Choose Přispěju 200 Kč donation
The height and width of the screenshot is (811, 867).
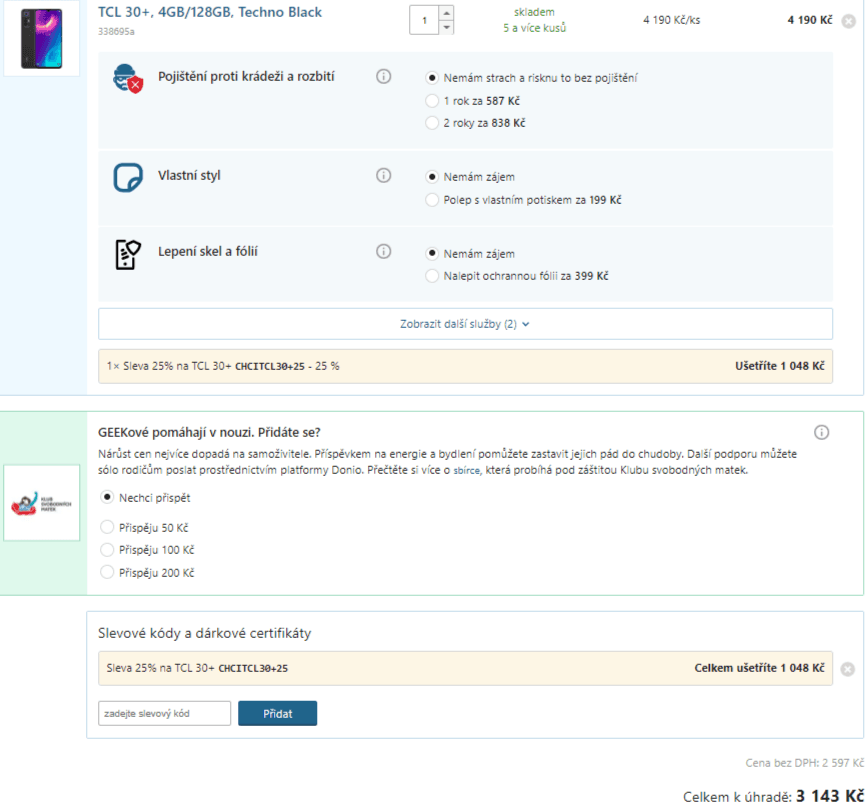(x=107, y=572)
